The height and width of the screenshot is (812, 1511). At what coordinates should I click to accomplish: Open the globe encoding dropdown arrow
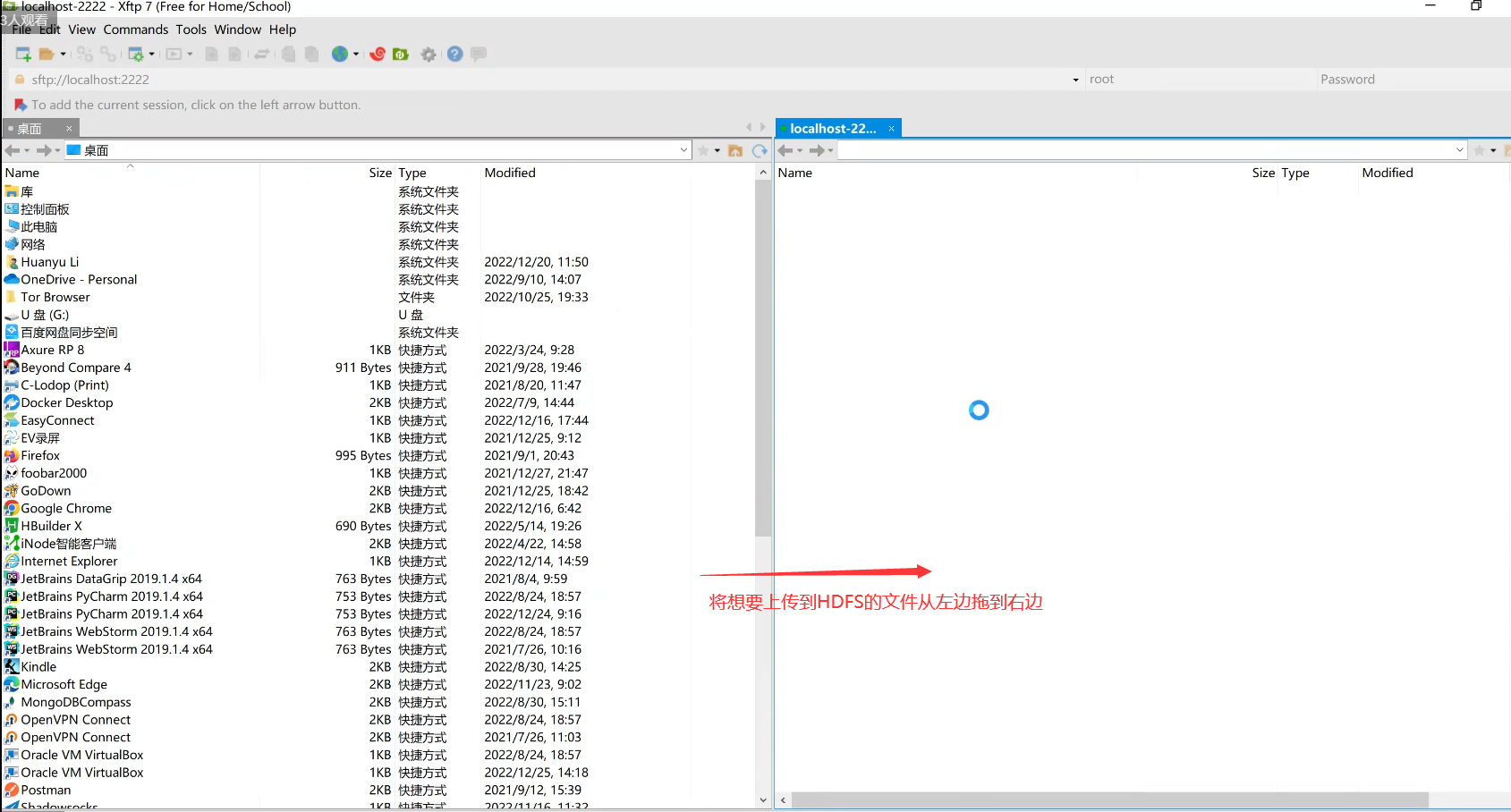[356, 55]
